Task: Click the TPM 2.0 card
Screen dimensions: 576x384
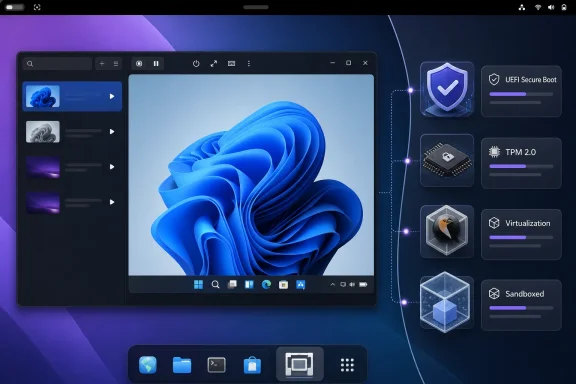Action: [521, 163]
